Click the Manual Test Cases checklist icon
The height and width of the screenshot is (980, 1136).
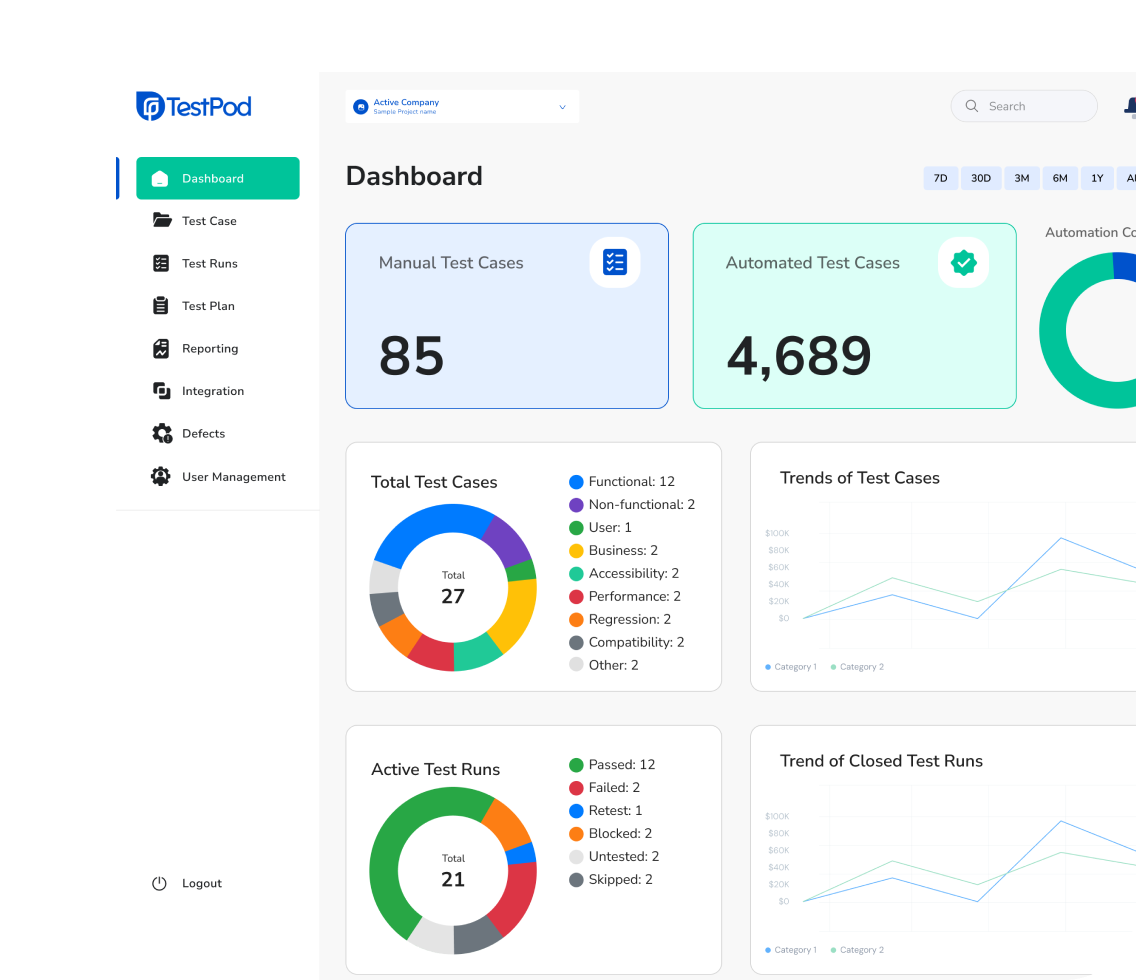click(x=614, y=263)
